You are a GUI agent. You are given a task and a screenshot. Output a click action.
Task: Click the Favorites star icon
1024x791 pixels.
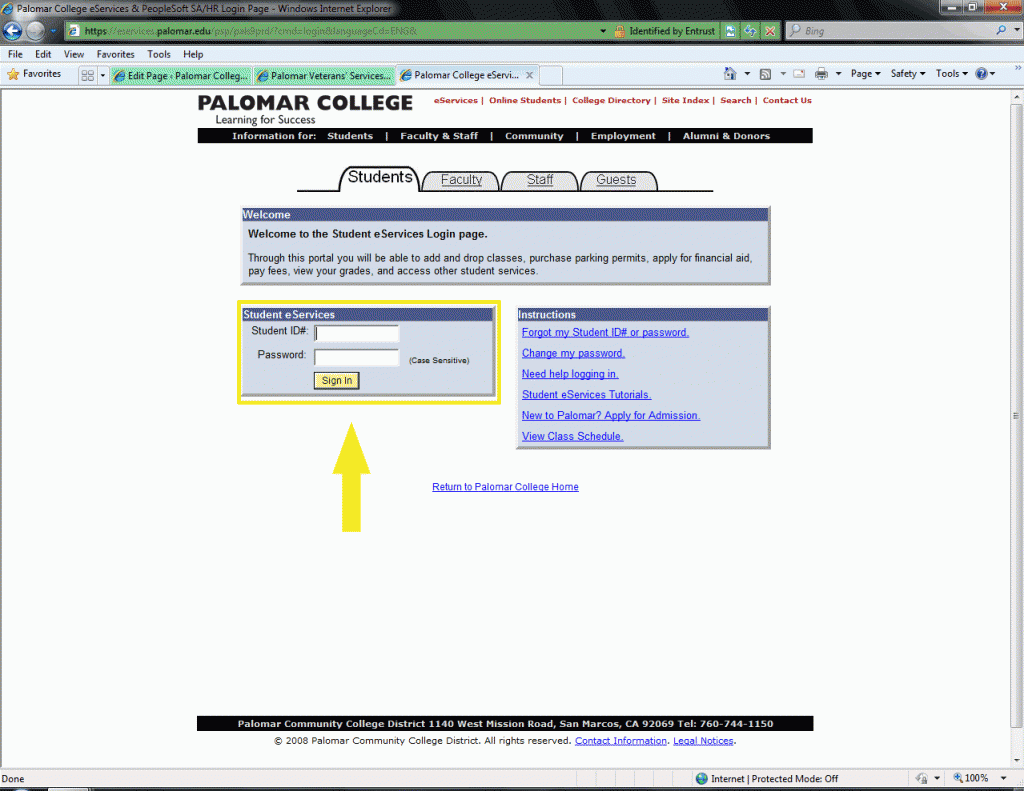pos(13,74)
